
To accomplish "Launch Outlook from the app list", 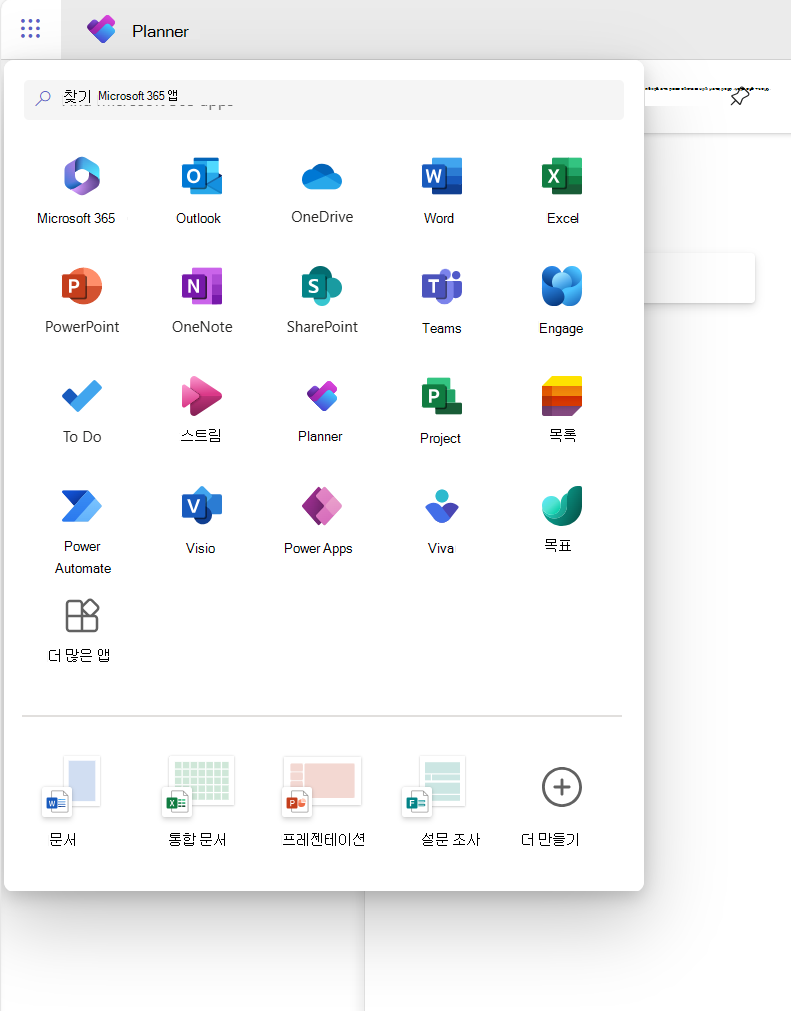I will tap(201, 190).
